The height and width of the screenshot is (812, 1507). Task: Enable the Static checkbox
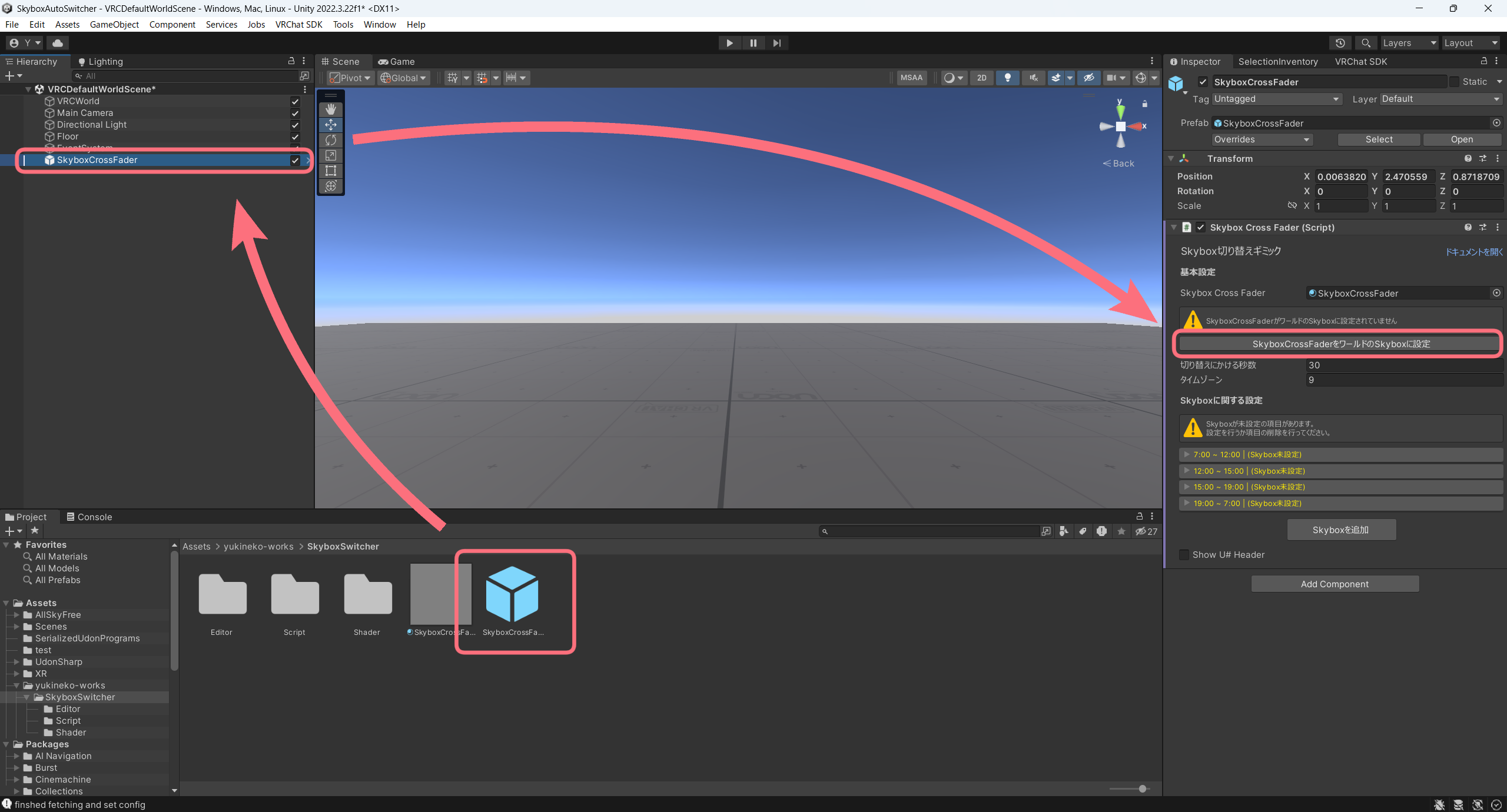click(1455, 82)
